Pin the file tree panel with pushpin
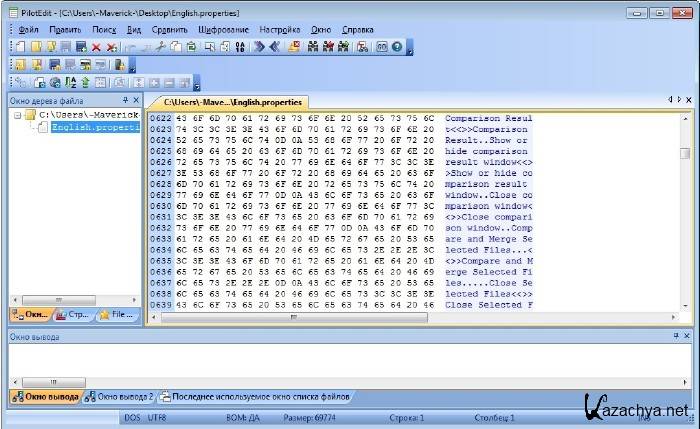This screenshot has height=429, width=700. point(124,101)
